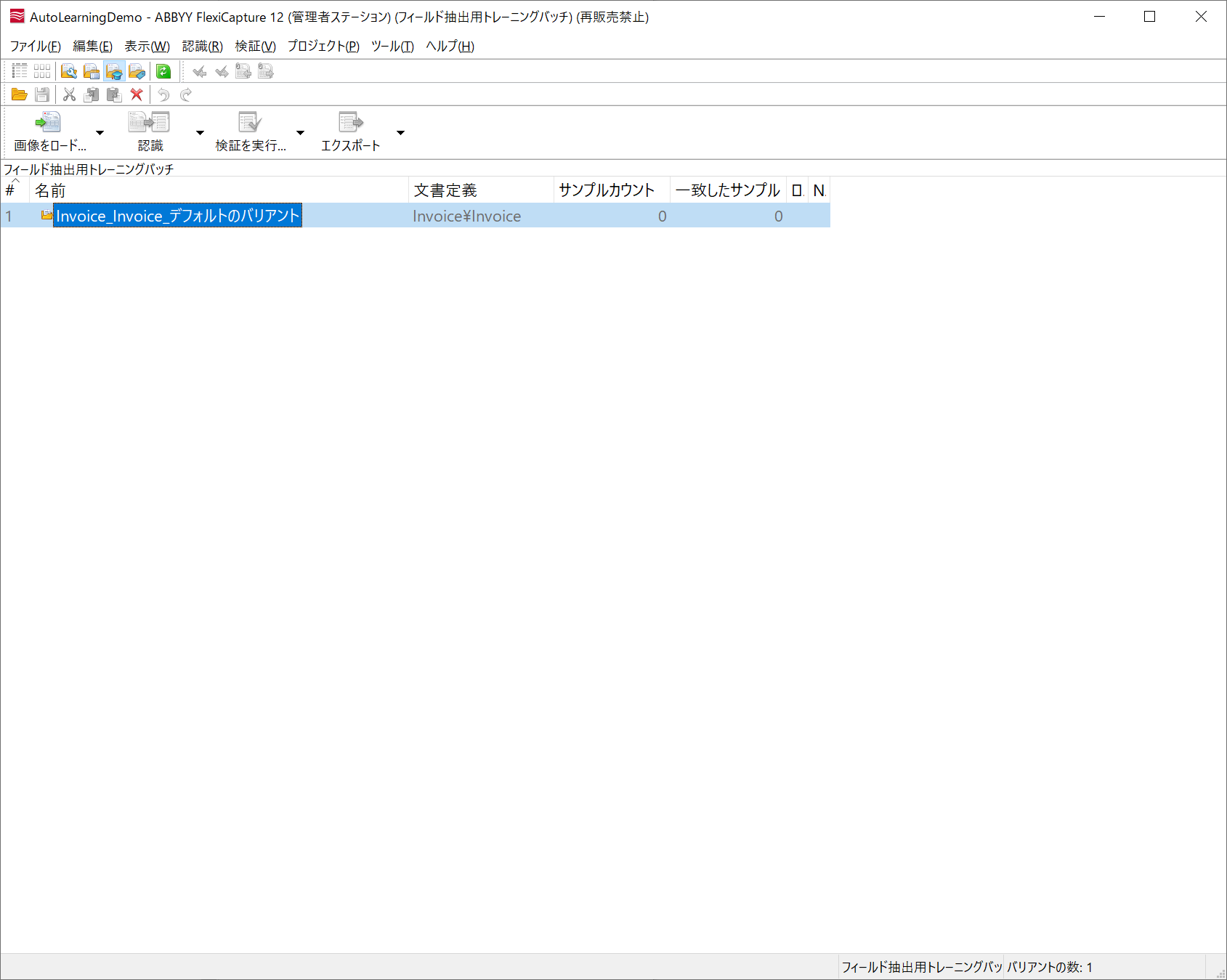Go to previous document page icon
The width and height of the screenshot is (1227, 980).
(x=243, y=71)
